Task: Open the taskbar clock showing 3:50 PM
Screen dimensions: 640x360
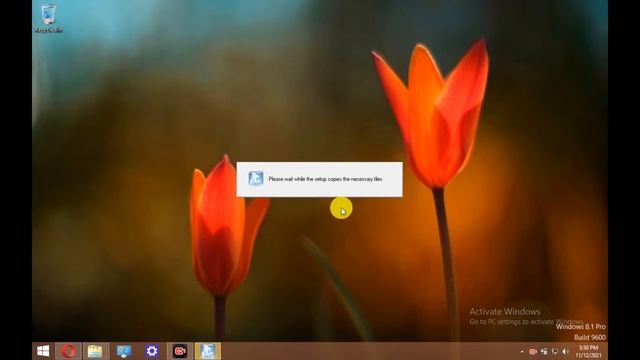Action: point(589,351)
